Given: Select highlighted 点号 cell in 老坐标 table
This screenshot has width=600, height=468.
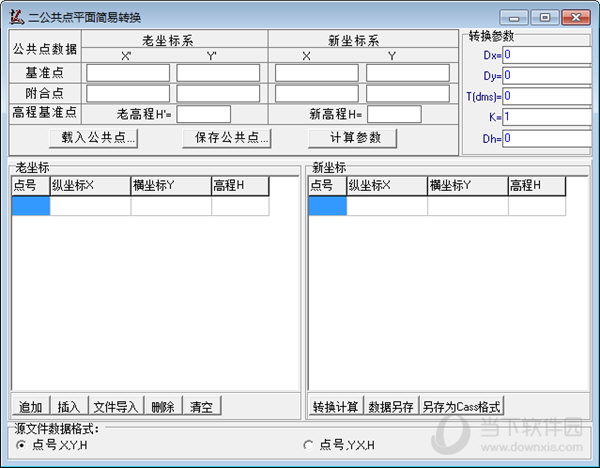Looking at the screenshot, I should pyautogui.click(x=31, y=206).
